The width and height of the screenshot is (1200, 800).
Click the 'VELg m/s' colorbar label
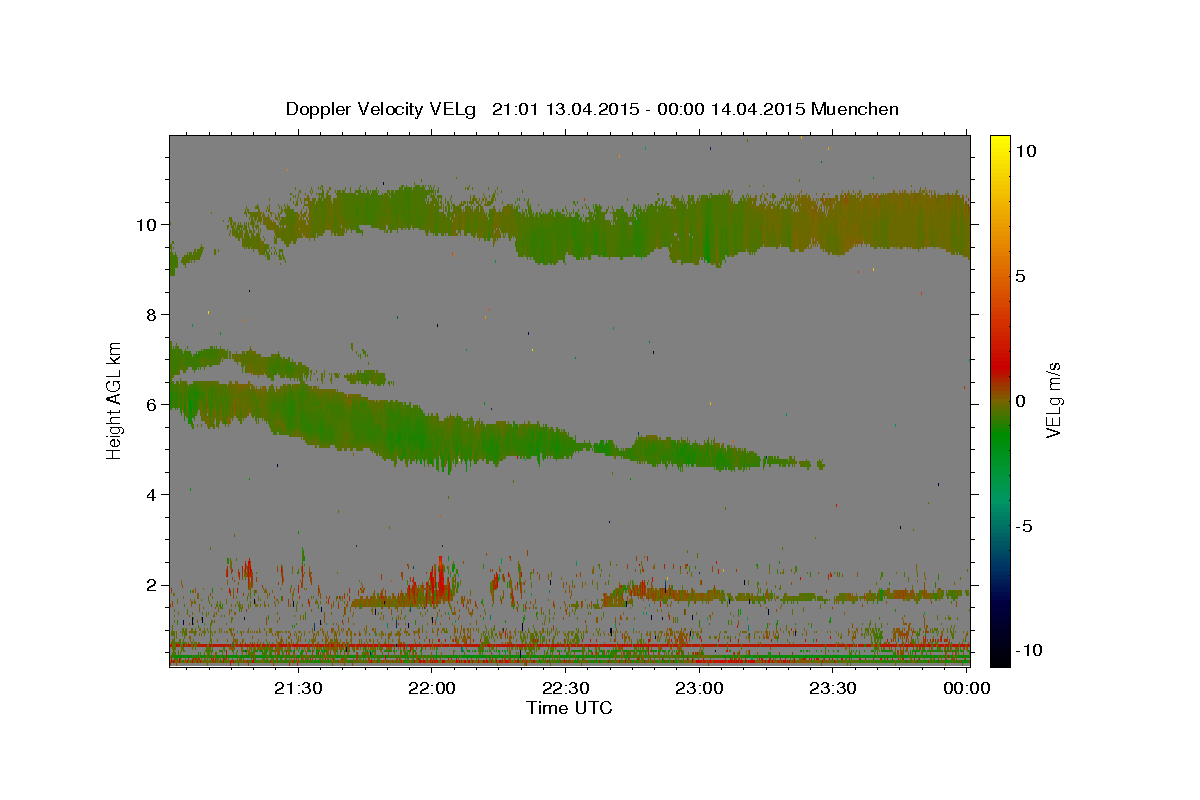(x=1053, y=399)
